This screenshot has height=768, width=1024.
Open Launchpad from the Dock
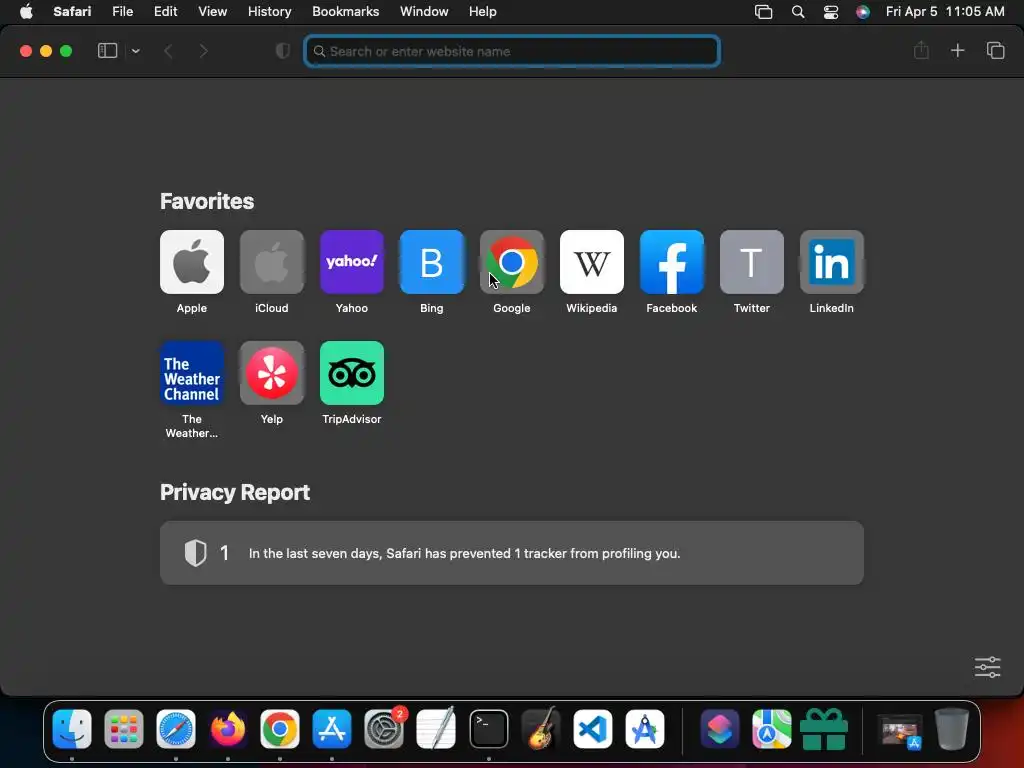coord(123,729)
